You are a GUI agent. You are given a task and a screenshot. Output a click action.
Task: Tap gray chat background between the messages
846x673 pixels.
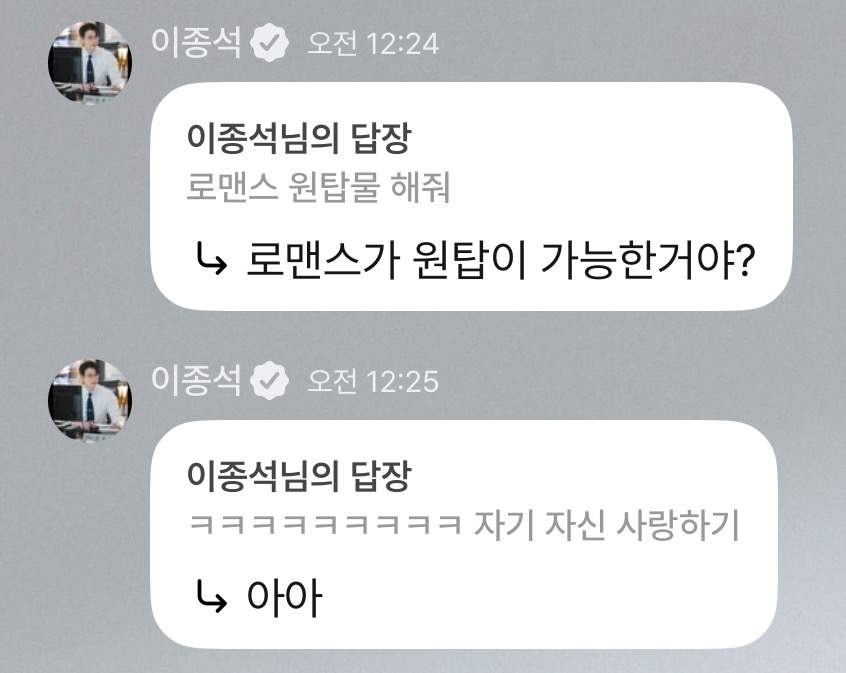click(x=486, y=337)
